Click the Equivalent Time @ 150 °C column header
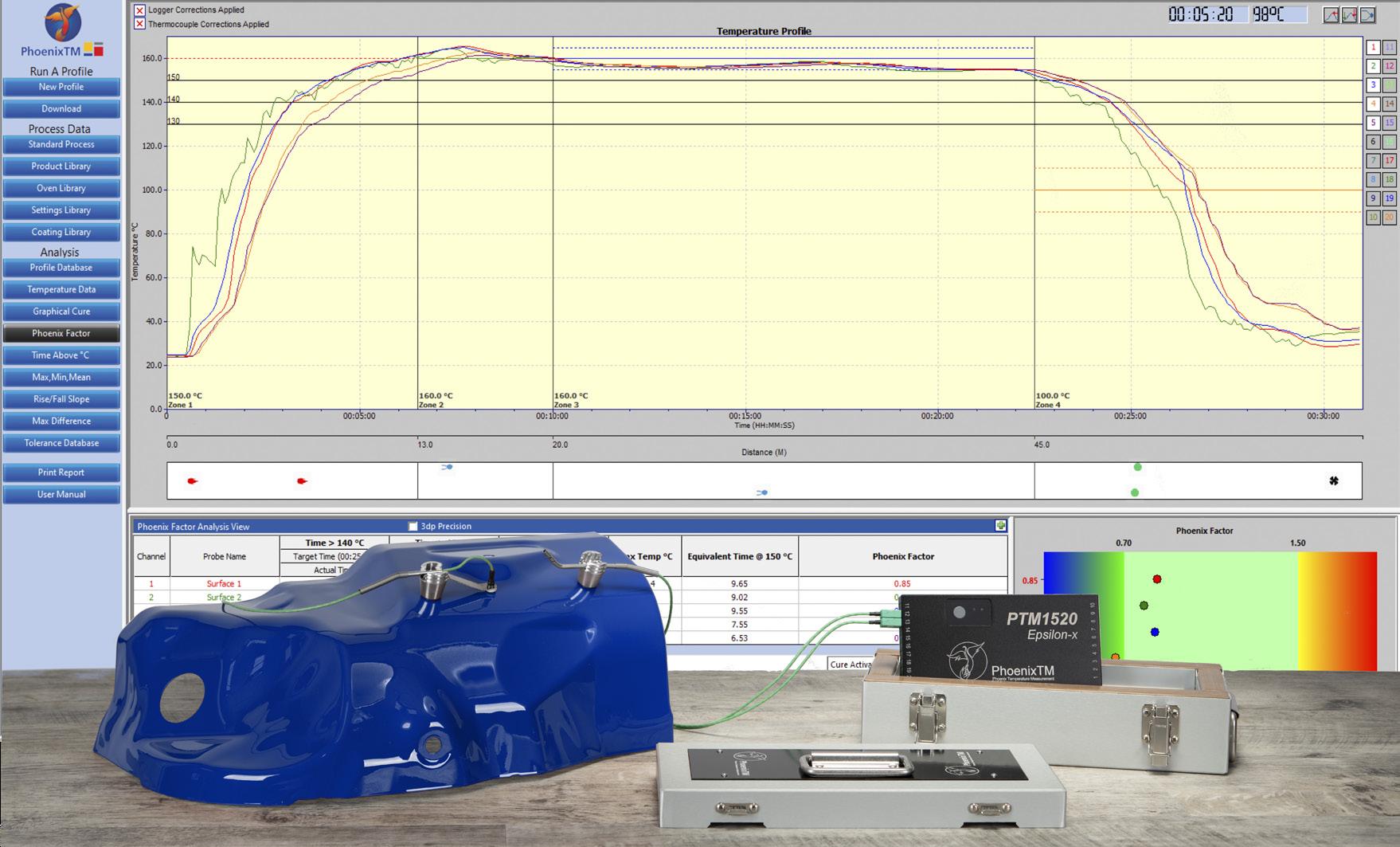Viewport: 1400px width, 847px height. 739,556
